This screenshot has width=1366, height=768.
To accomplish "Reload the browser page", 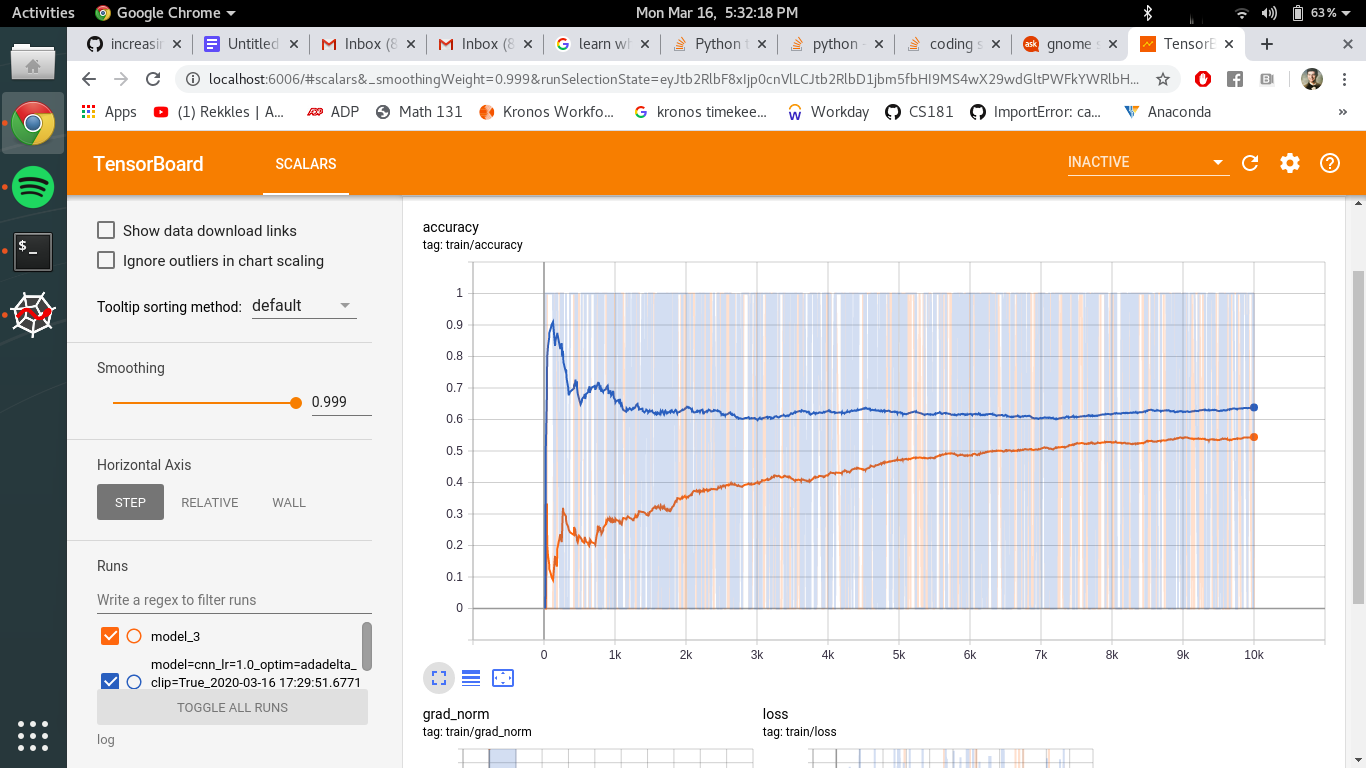I will point(153,79).
